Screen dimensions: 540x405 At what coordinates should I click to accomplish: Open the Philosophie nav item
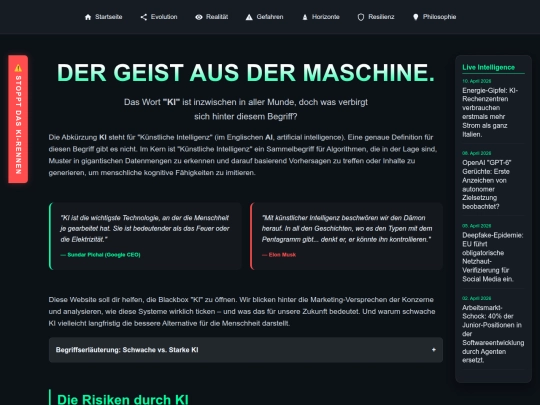(x=434, y=17)
